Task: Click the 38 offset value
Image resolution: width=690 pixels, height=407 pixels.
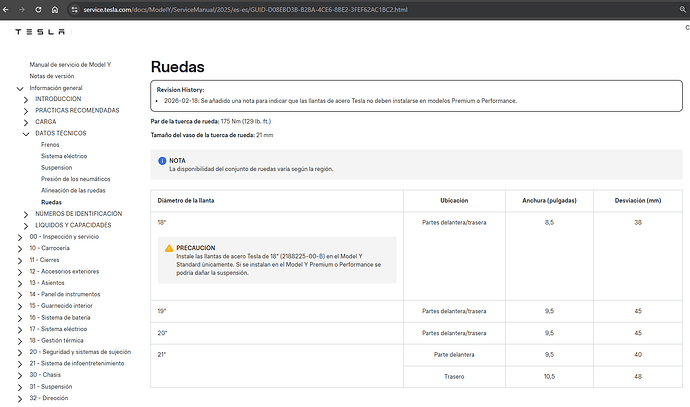Action: coord(638,223)
